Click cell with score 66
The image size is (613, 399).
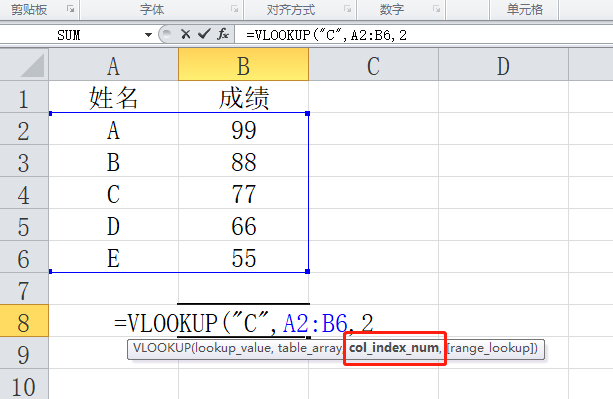(243, 225)
